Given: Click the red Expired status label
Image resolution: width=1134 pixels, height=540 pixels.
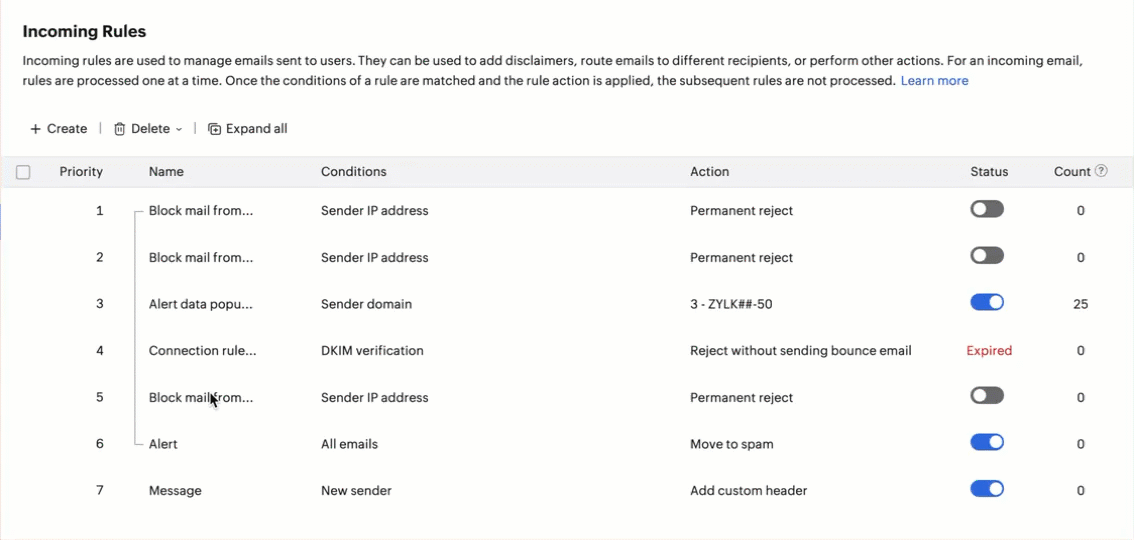Looking at the screenshot, I should (x=989, y=351).
